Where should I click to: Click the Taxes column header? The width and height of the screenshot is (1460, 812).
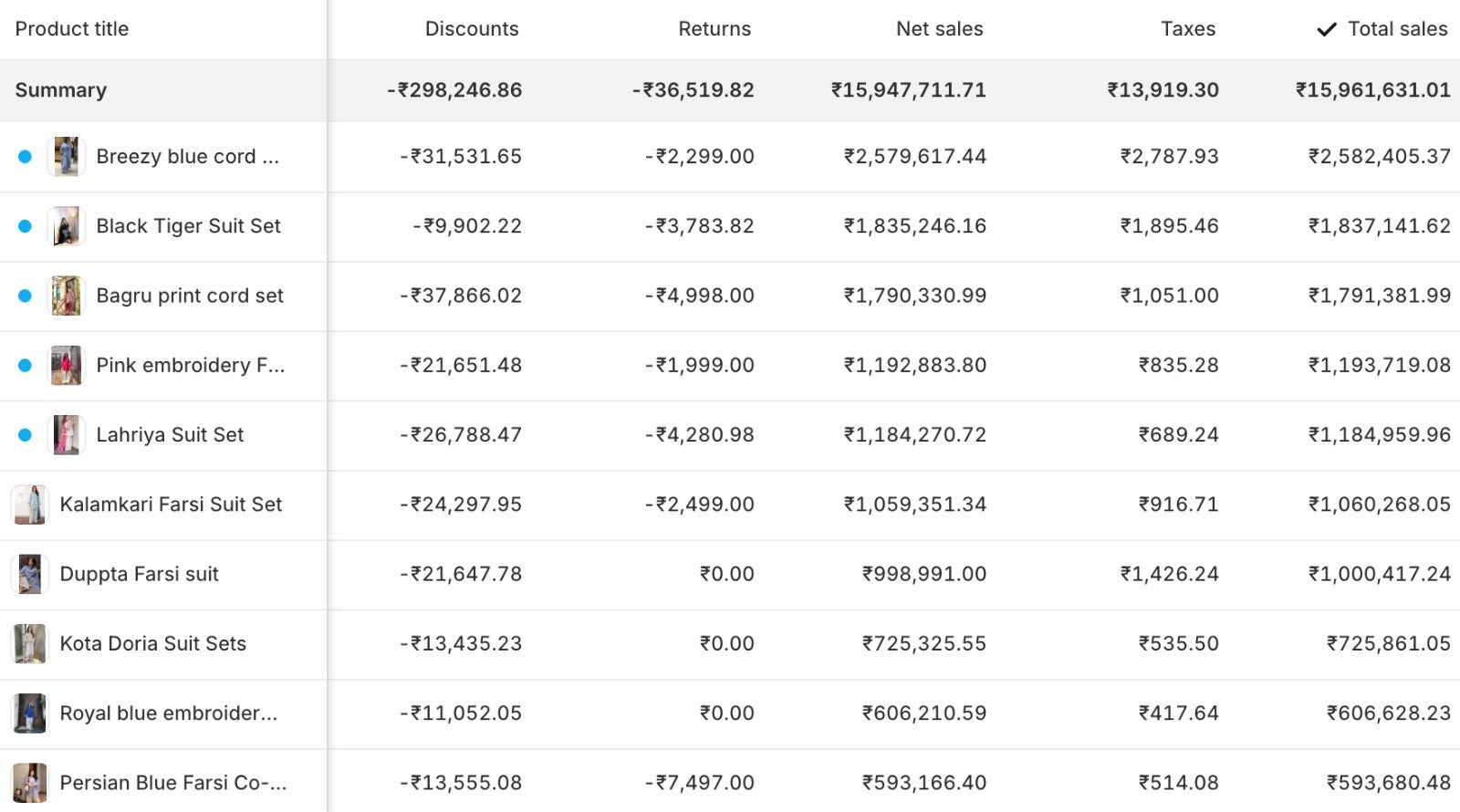click(x=1187, y=29)
